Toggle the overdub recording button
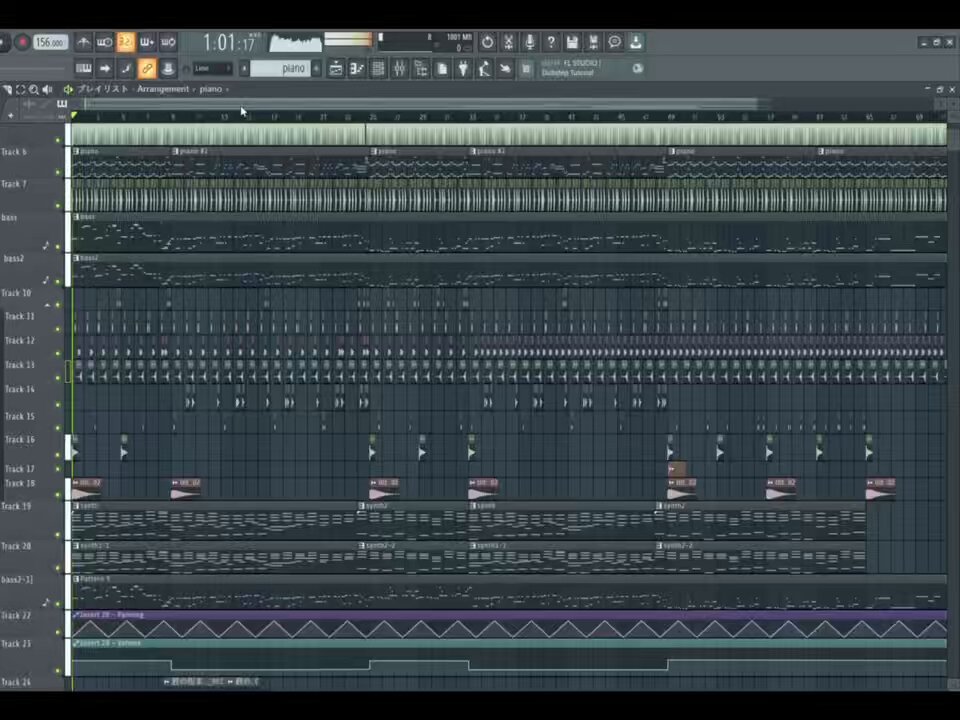 click(147, 42)
